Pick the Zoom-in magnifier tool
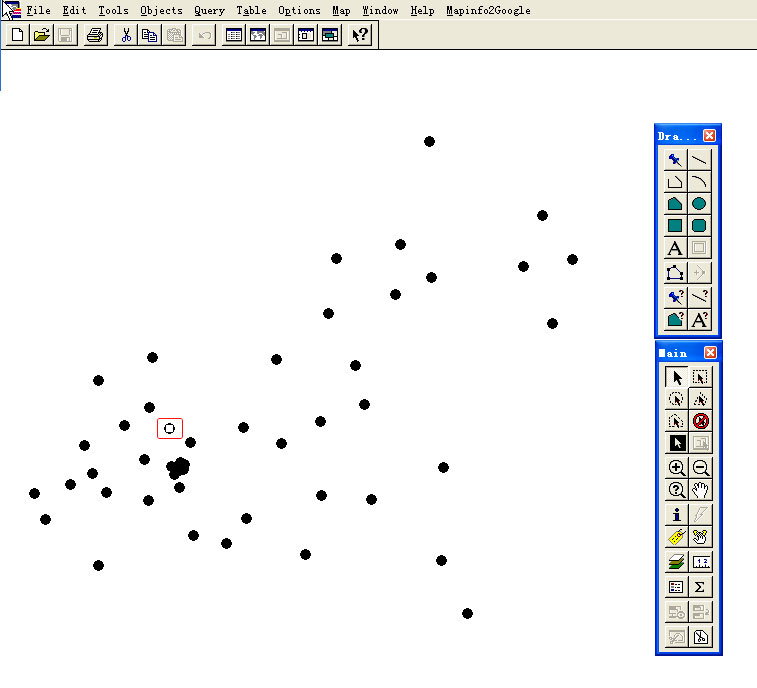Image resolution: width=757 pixels, height=688 pixels. tap(676, 468)
